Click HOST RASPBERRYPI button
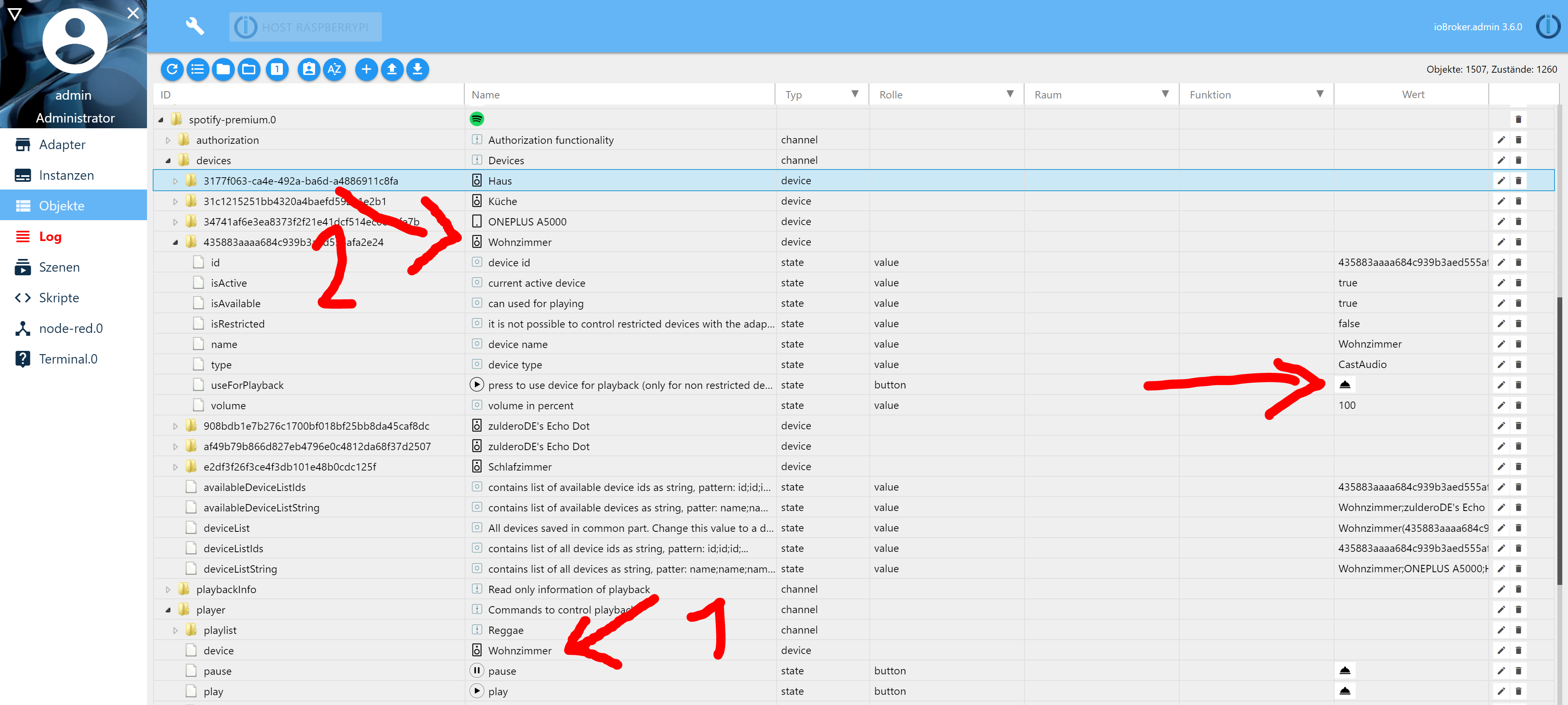 (305, 27)
